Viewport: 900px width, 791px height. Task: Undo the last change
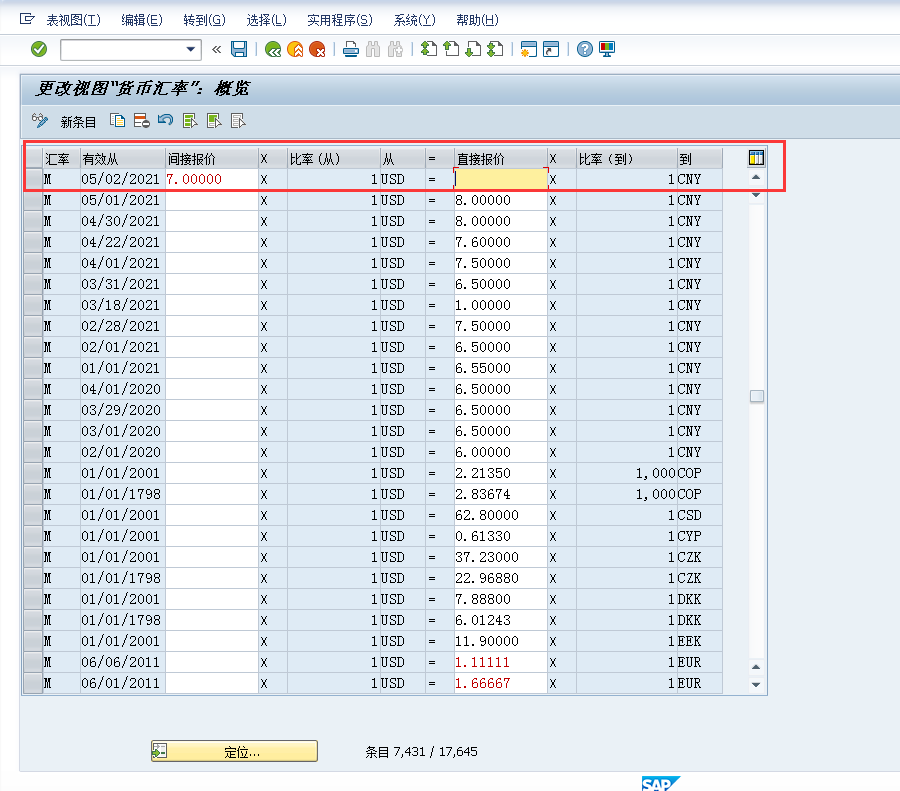click(165, 120)
